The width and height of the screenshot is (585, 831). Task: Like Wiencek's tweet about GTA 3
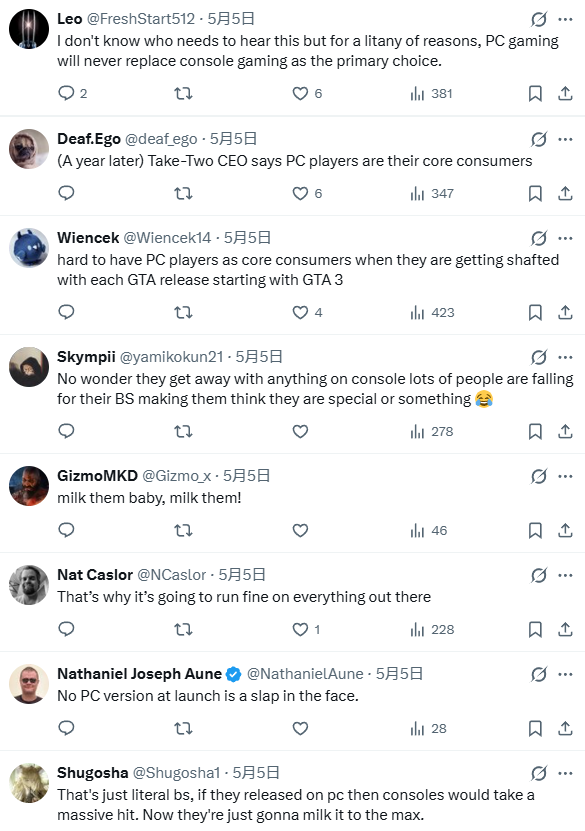(x=300, y=313)
